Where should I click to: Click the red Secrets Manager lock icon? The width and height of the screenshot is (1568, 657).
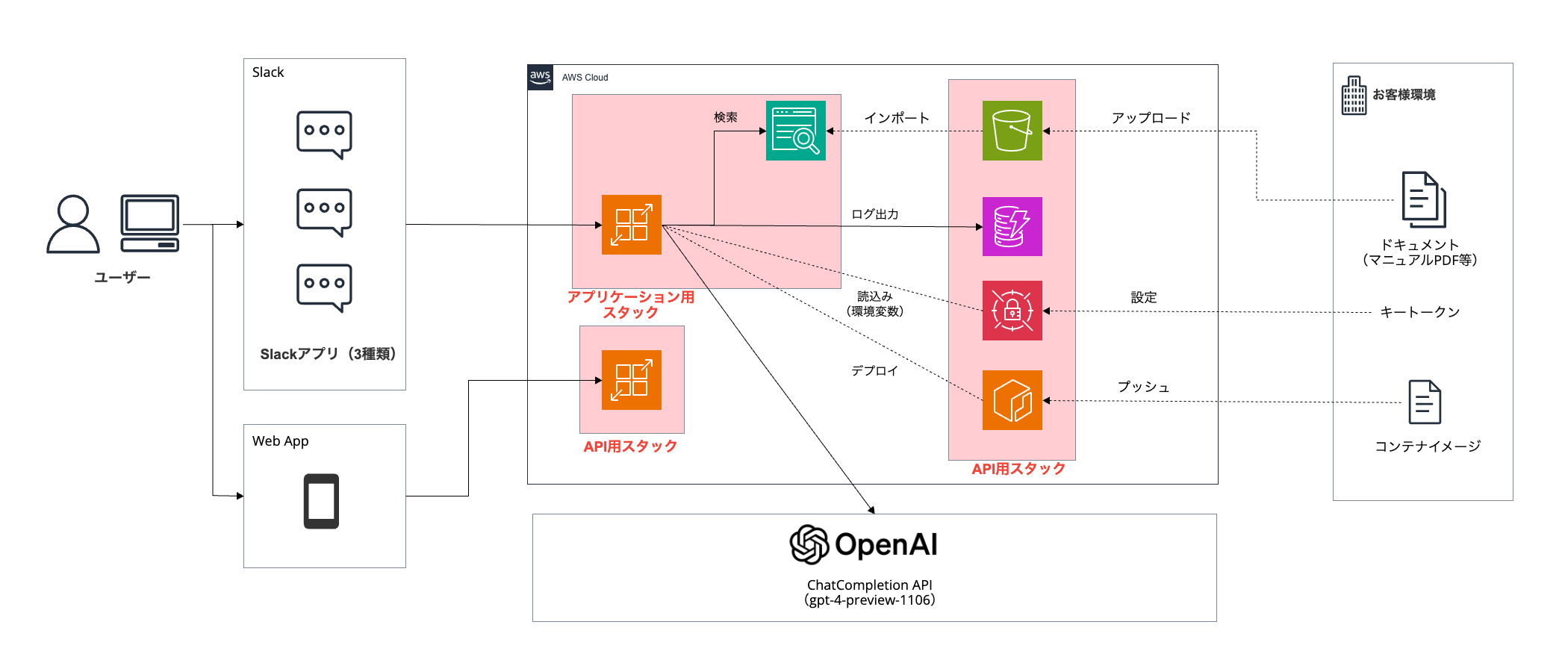[x=1012, y=311]
